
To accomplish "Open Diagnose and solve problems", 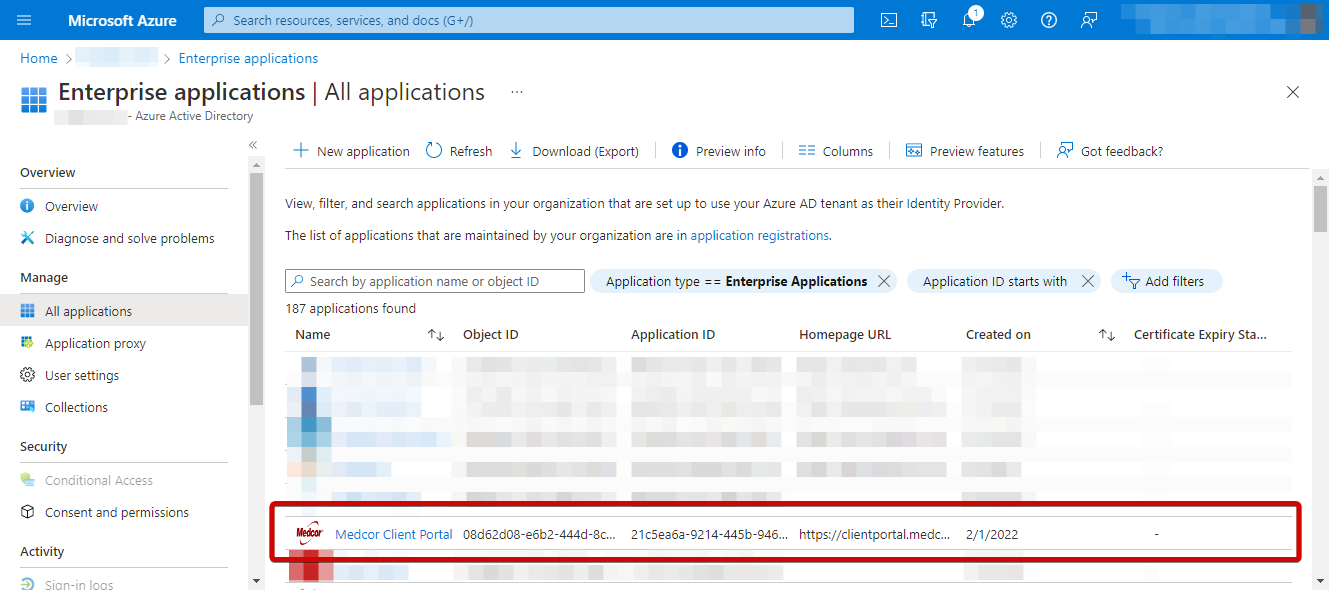I will click(x=129, y=239).
